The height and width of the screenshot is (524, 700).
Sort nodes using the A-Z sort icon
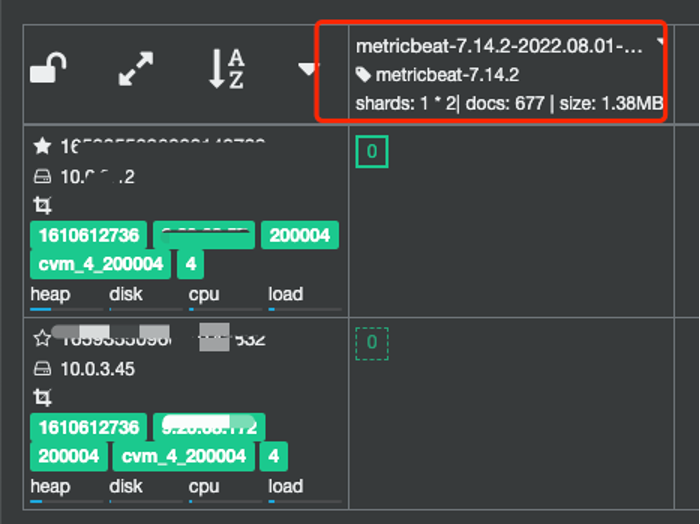(x=227, y=69)
